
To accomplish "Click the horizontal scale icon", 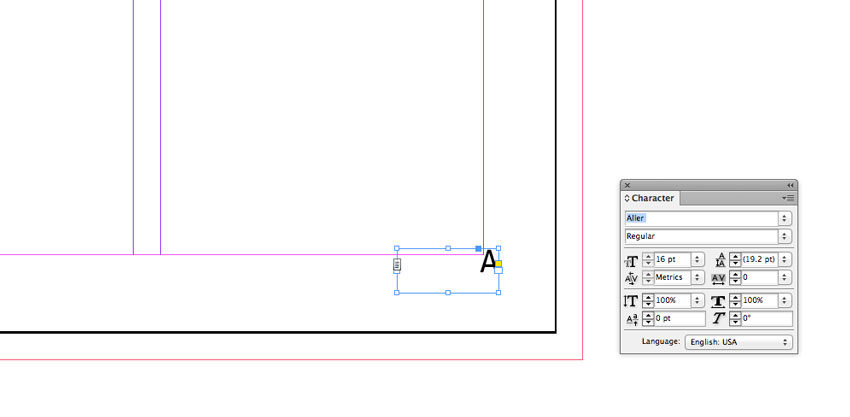I will coord(718,301).
